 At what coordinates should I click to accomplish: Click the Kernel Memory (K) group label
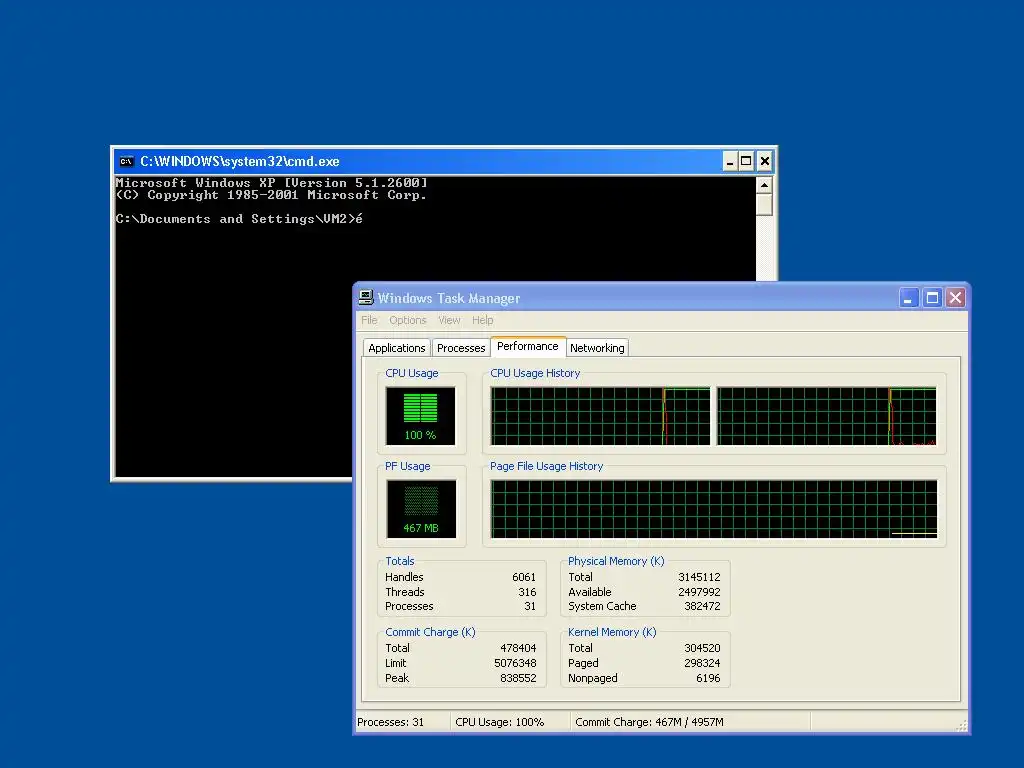coord(612,632)
